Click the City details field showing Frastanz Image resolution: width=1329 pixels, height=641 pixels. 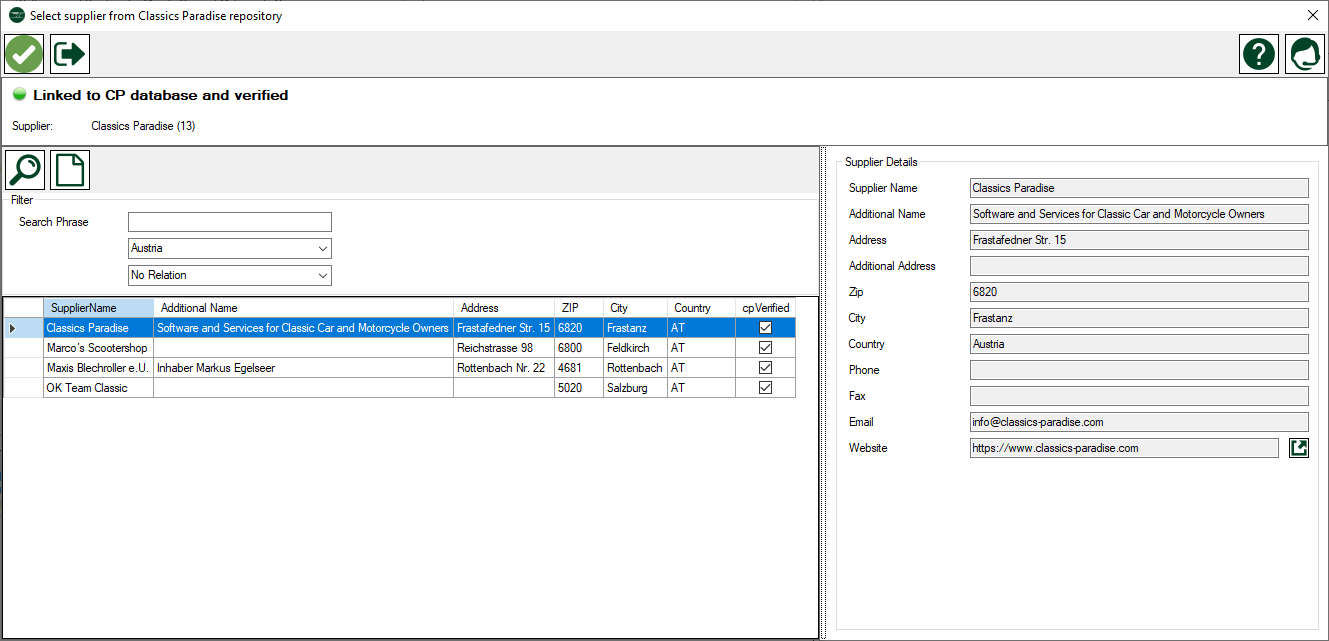1139,318
